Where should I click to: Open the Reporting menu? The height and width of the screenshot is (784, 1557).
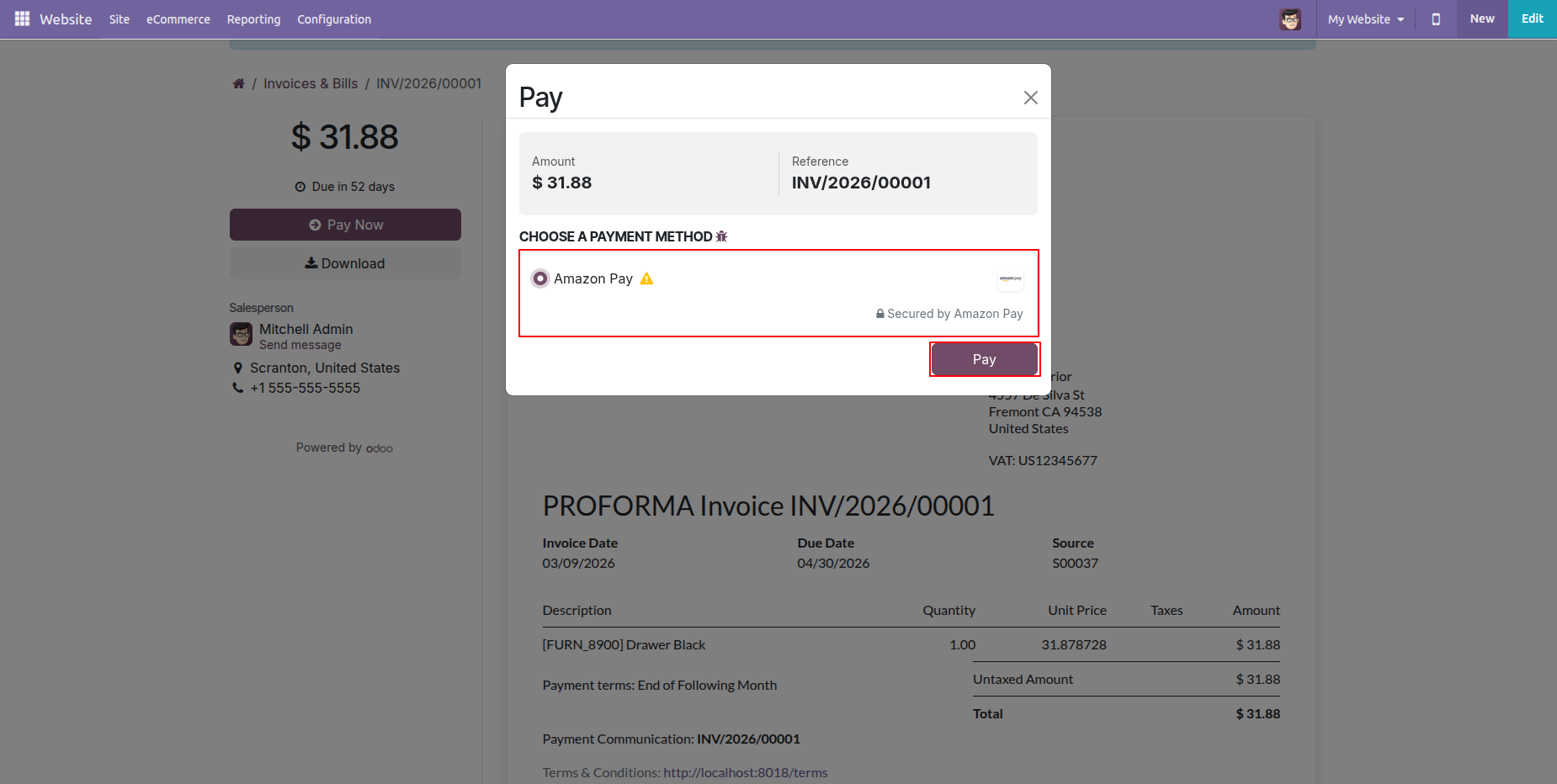click(x=253, y=19)
